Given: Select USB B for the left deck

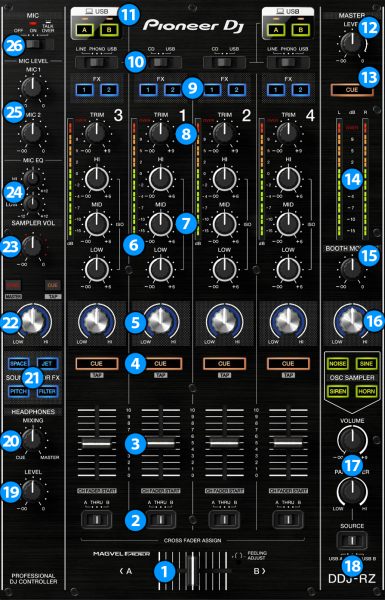Looking at the screenshot, I should 109,29.
